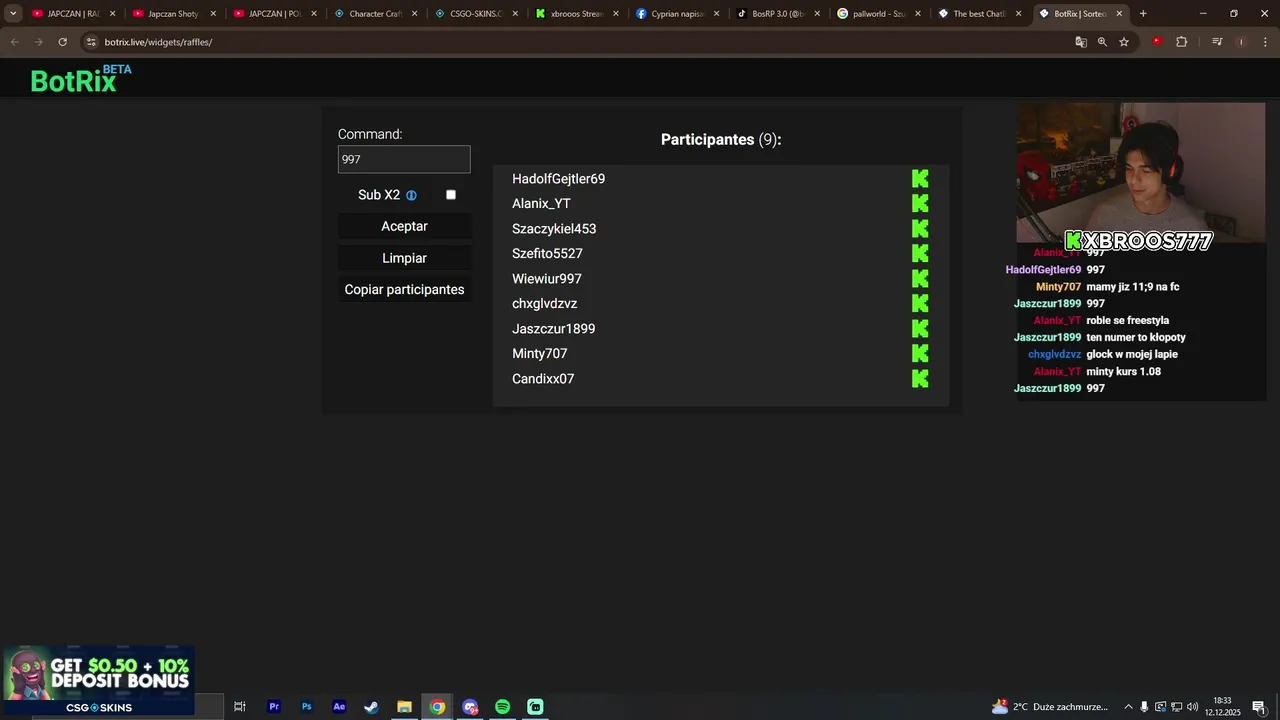Click chat message 'roble se freestyla'
The width and height of the screenshot is (1280, 720).
coord(1128,320)
